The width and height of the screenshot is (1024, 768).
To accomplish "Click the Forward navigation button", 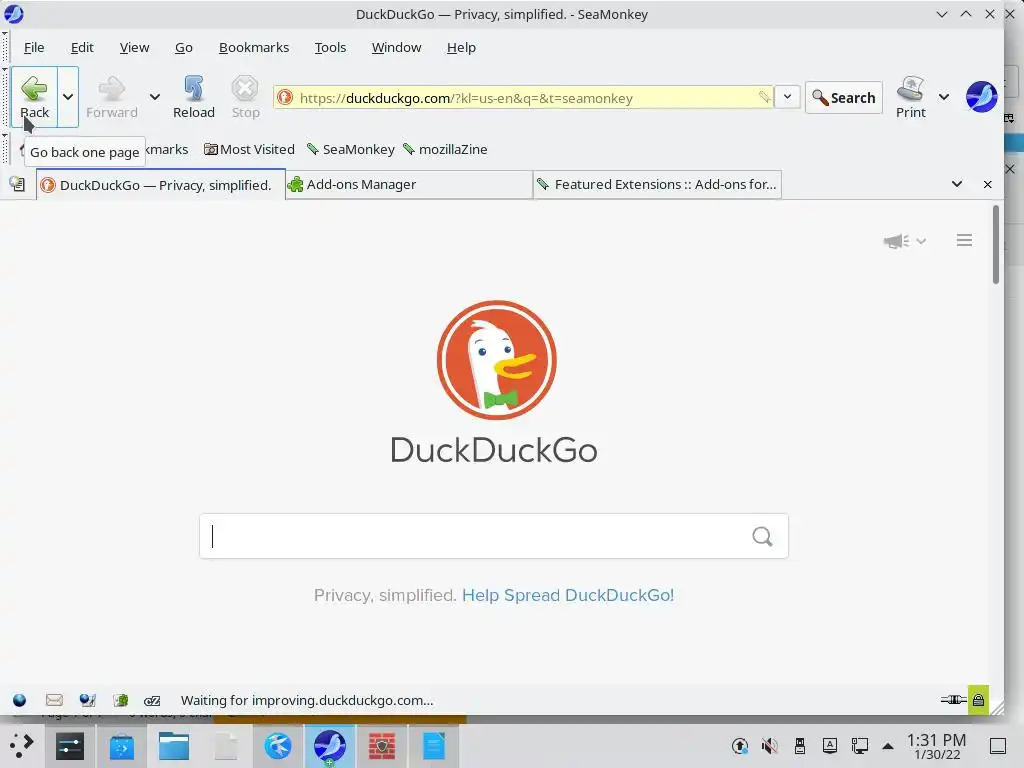I will [x=112, y=97].
